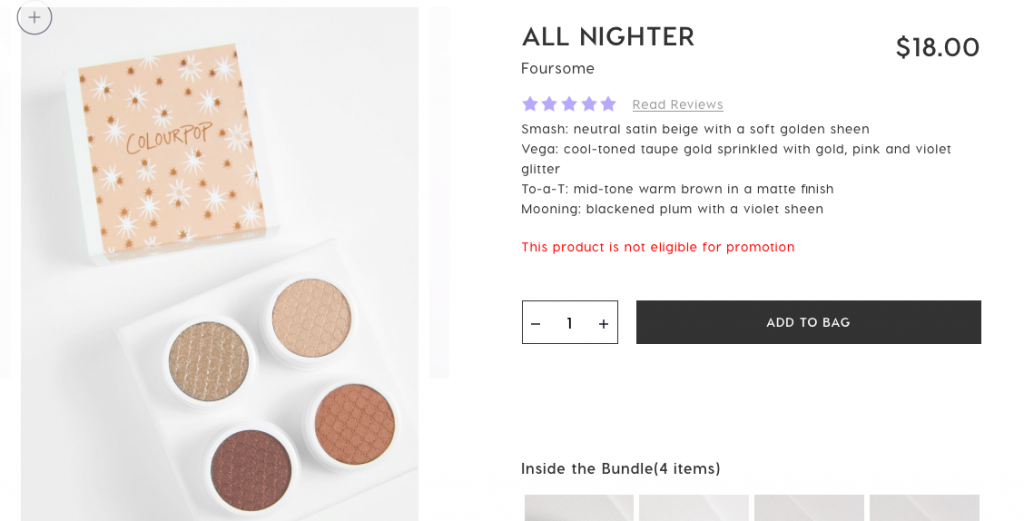Increase quantity with the plus button
The image size is (1024, 521).
603,323
